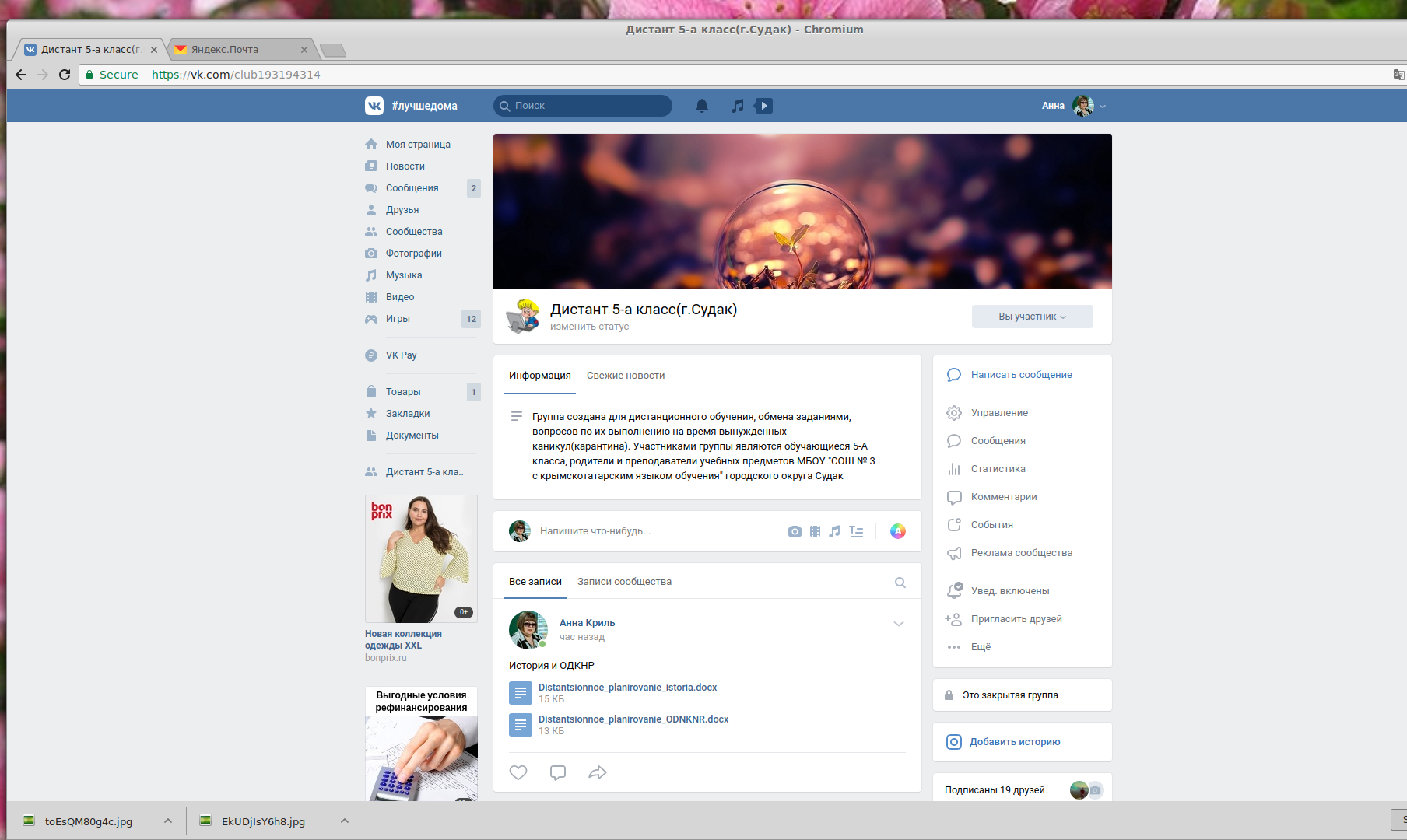The width and height of the screenshot is (1407, 840).
Task: Click the comment icon under post
Action: (x=558, y=772)
